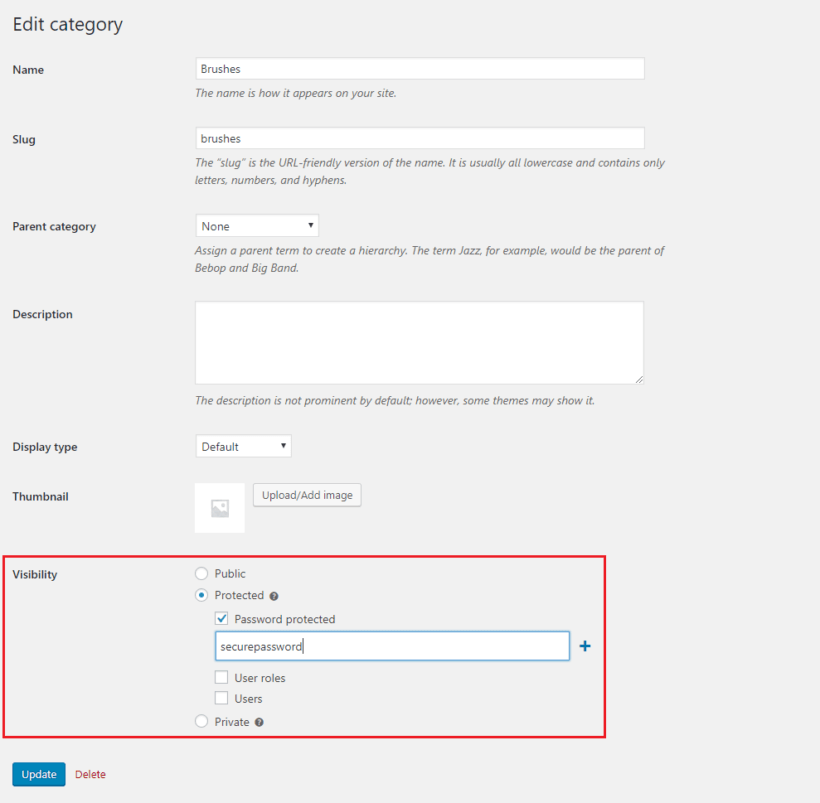Click the help icon next to Protected
This screenshot has width=820, height=803.
[x=275, y=595]
